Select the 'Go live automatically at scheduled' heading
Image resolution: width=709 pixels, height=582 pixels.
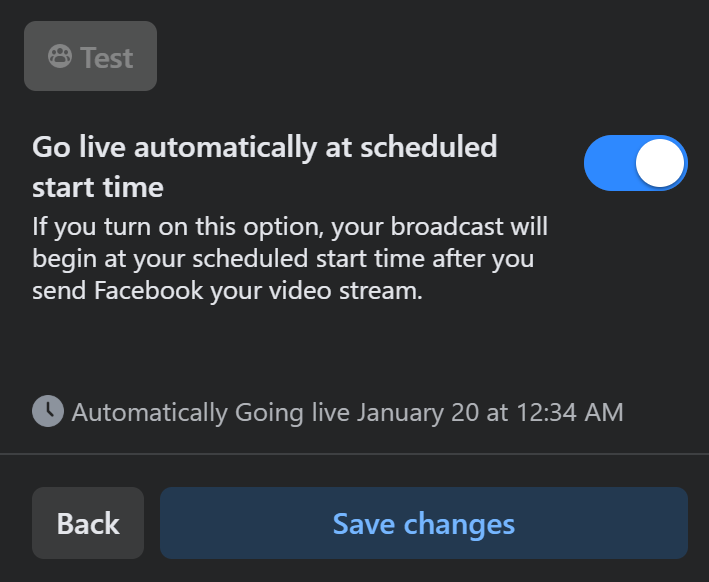(x=265, y=147)
